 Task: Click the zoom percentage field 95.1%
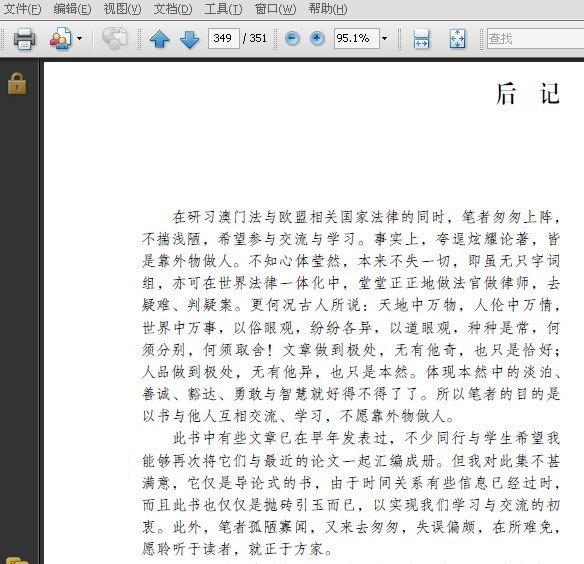[356, 38]
